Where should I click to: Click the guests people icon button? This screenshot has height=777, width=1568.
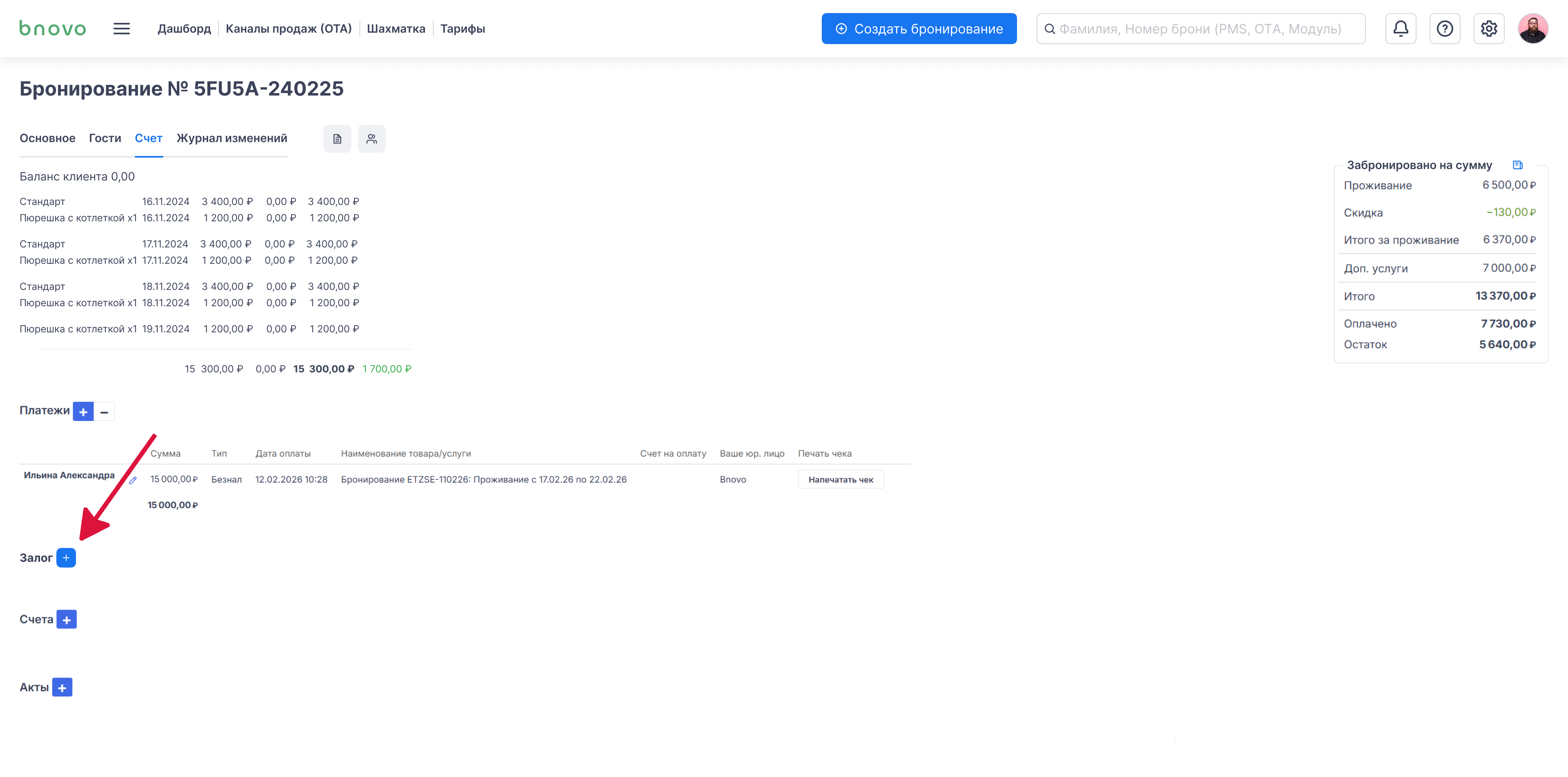(371, 139)
